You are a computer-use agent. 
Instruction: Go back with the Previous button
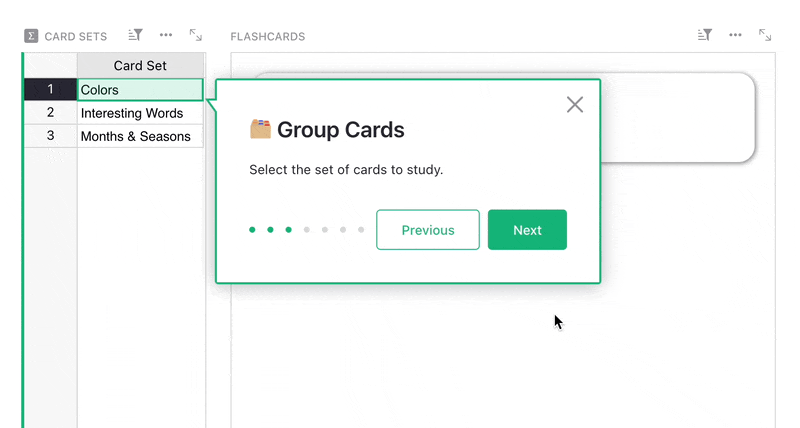(428, 230)
